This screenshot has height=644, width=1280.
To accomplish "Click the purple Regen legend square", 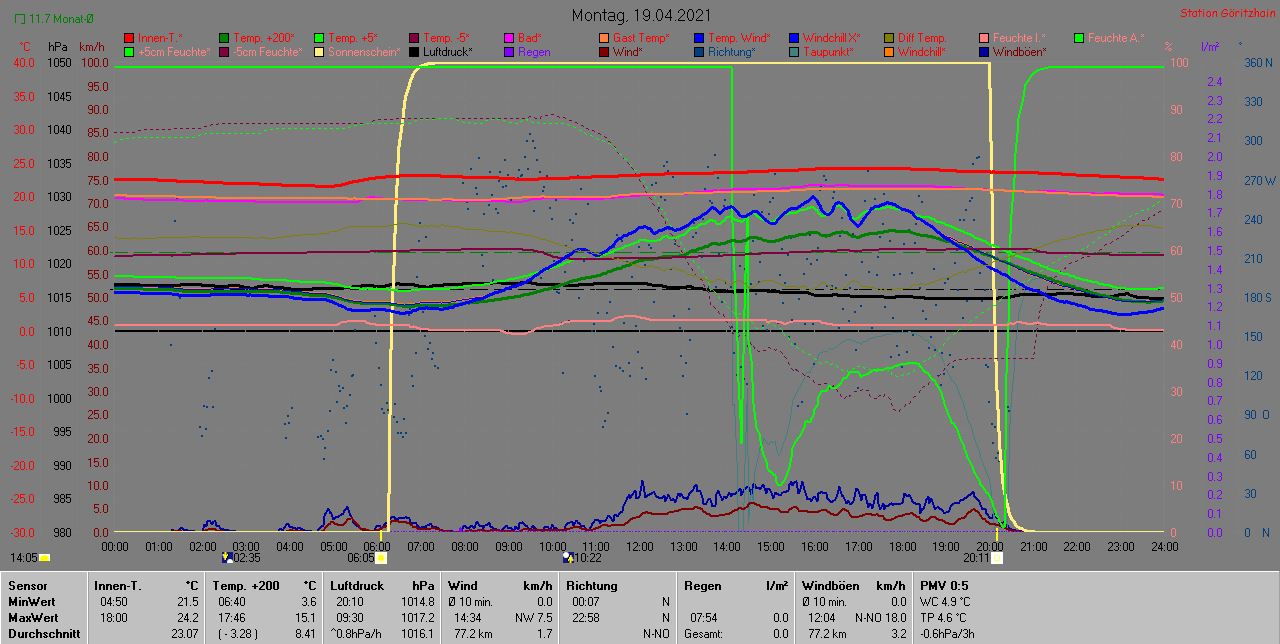I will 509,51.
